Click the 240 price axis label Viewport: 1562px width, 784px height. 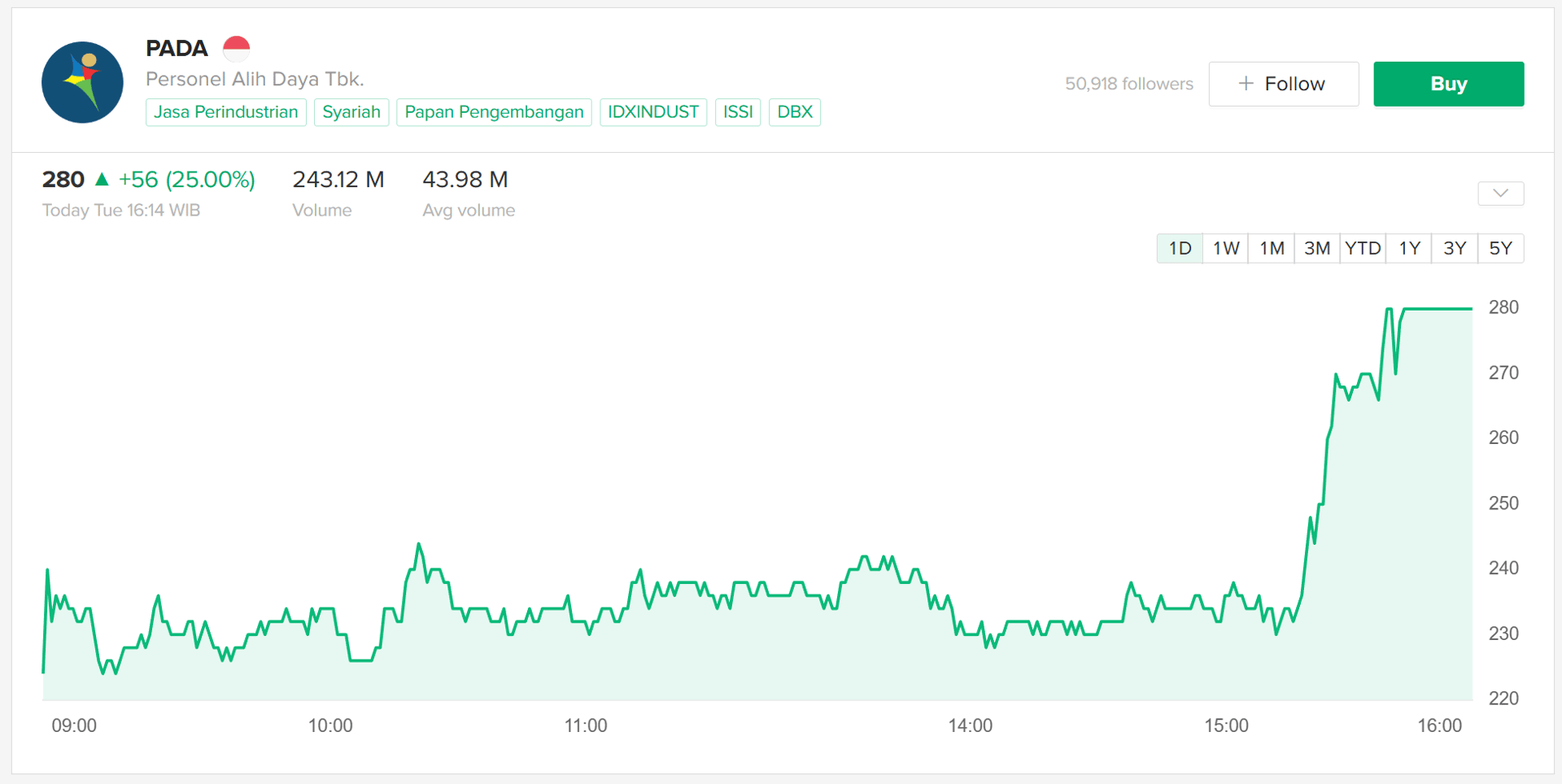tap(1503, 568)
